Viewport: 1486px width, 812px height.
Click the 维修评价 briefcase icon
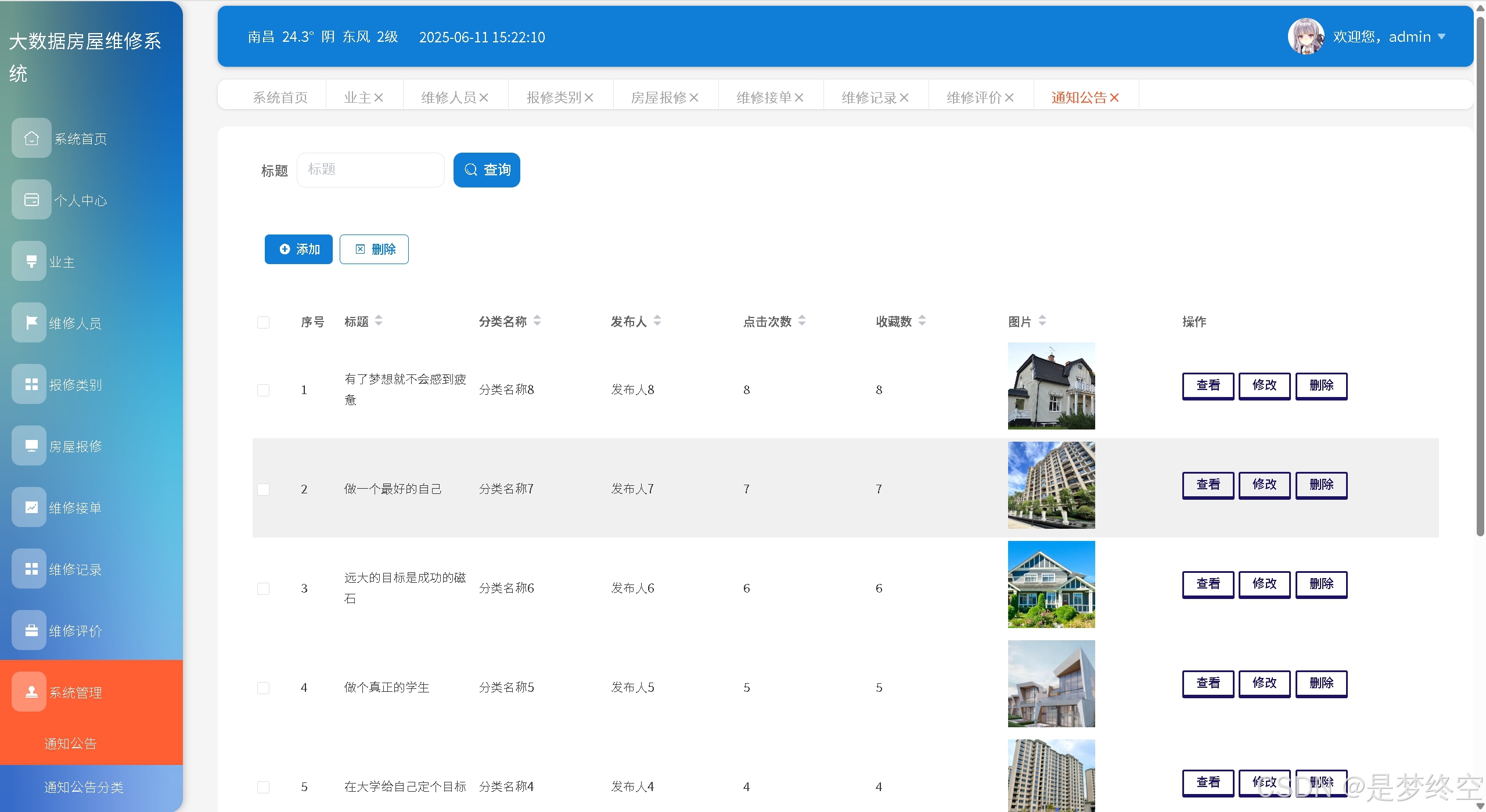coord(31,630)
